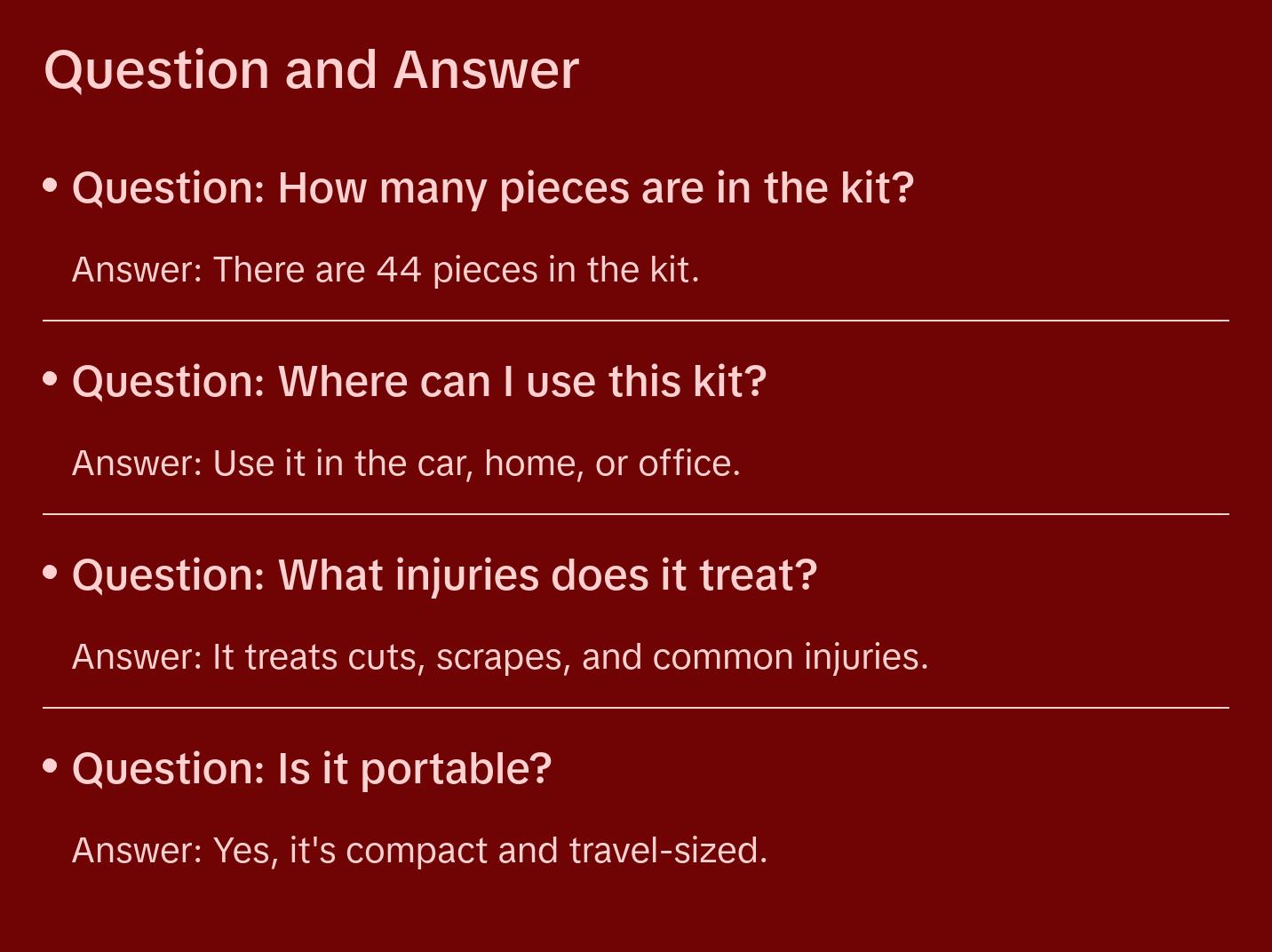Screen dimensions: 1272x952
Task: Click the "Question and Answer" heading
Action: coord(311,70)
